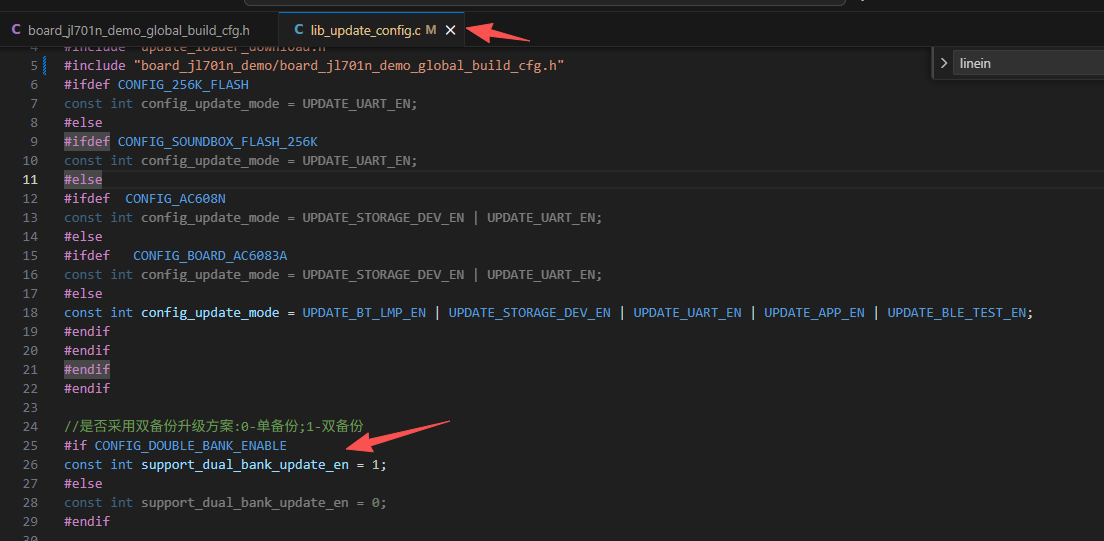Viewport: 1104px width, 541px height.
Task: Click config_update_mode variable on line 18
Action: pyautogui.click(x=210, y=313)
